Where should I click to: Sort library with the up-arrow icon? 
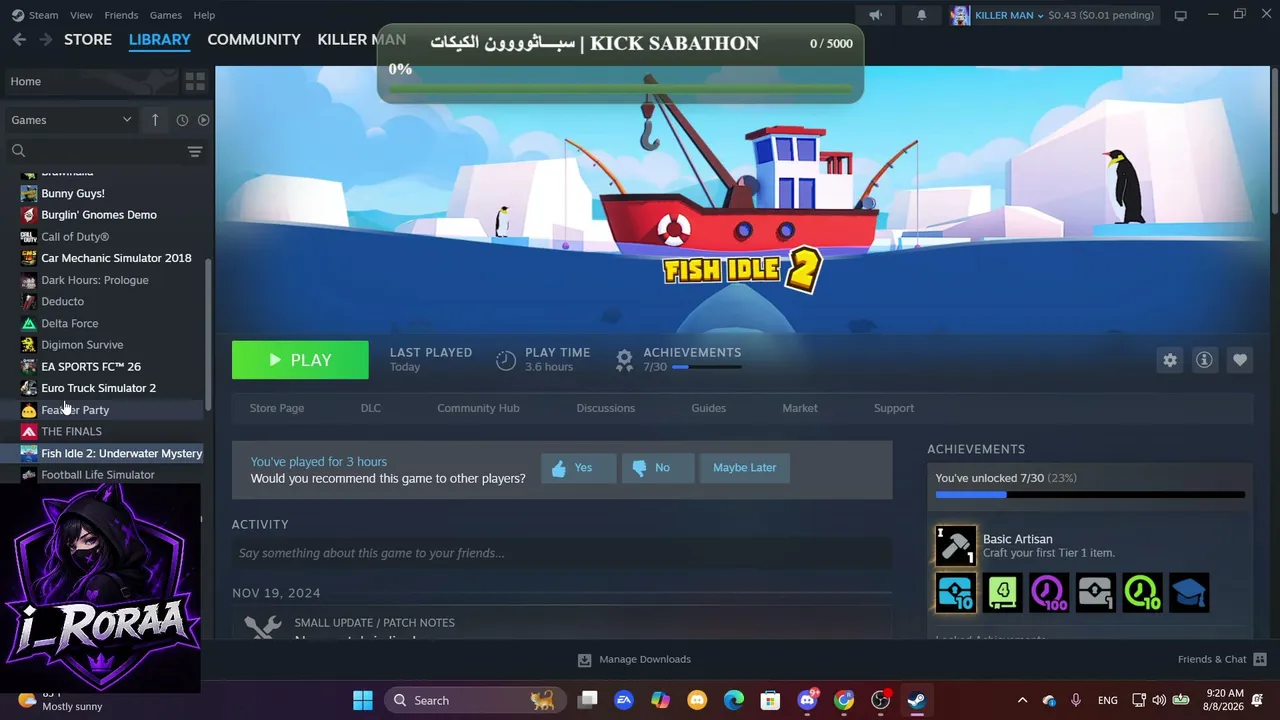pyautogui.click(x=155, y=120)
